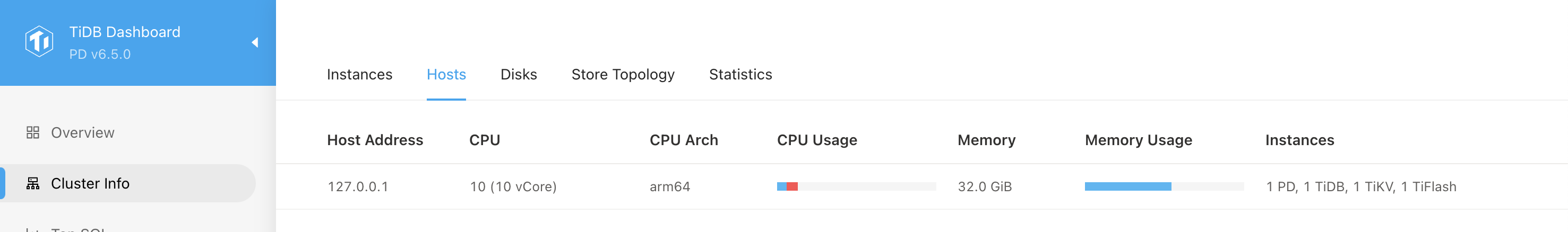The image size is (1568, 232).
Task: Click the Memory Usage column header
Action: point(1138,140)
